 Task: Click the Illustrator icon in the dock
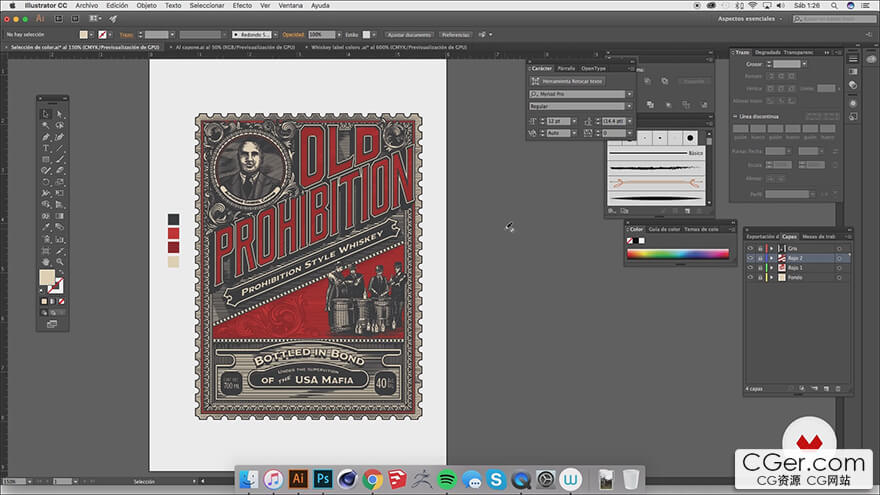[297, 479]
